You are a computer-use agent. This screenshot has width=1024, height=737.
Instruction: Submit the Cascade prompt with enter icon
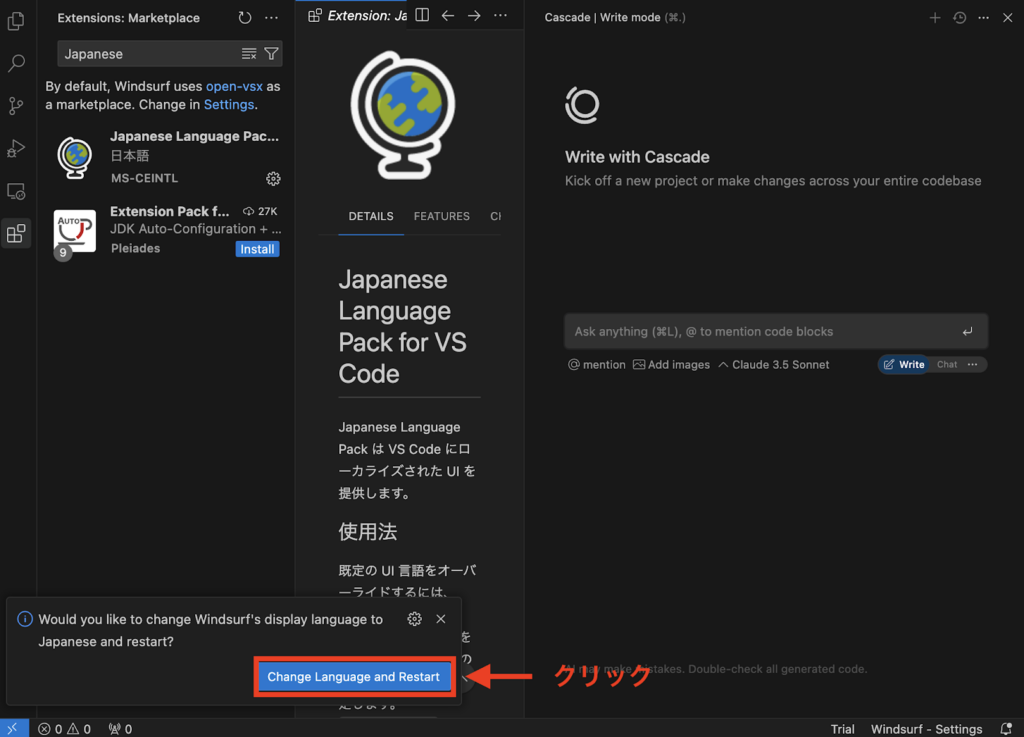point(967,332)
